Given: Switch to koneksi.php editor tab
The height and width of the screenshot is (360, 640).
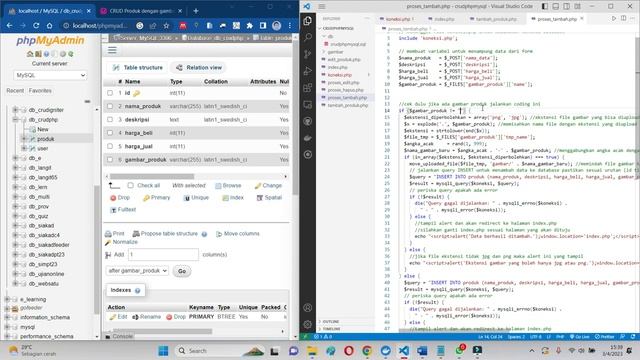Looking at the screenshot, I should (x=397, y=19).
